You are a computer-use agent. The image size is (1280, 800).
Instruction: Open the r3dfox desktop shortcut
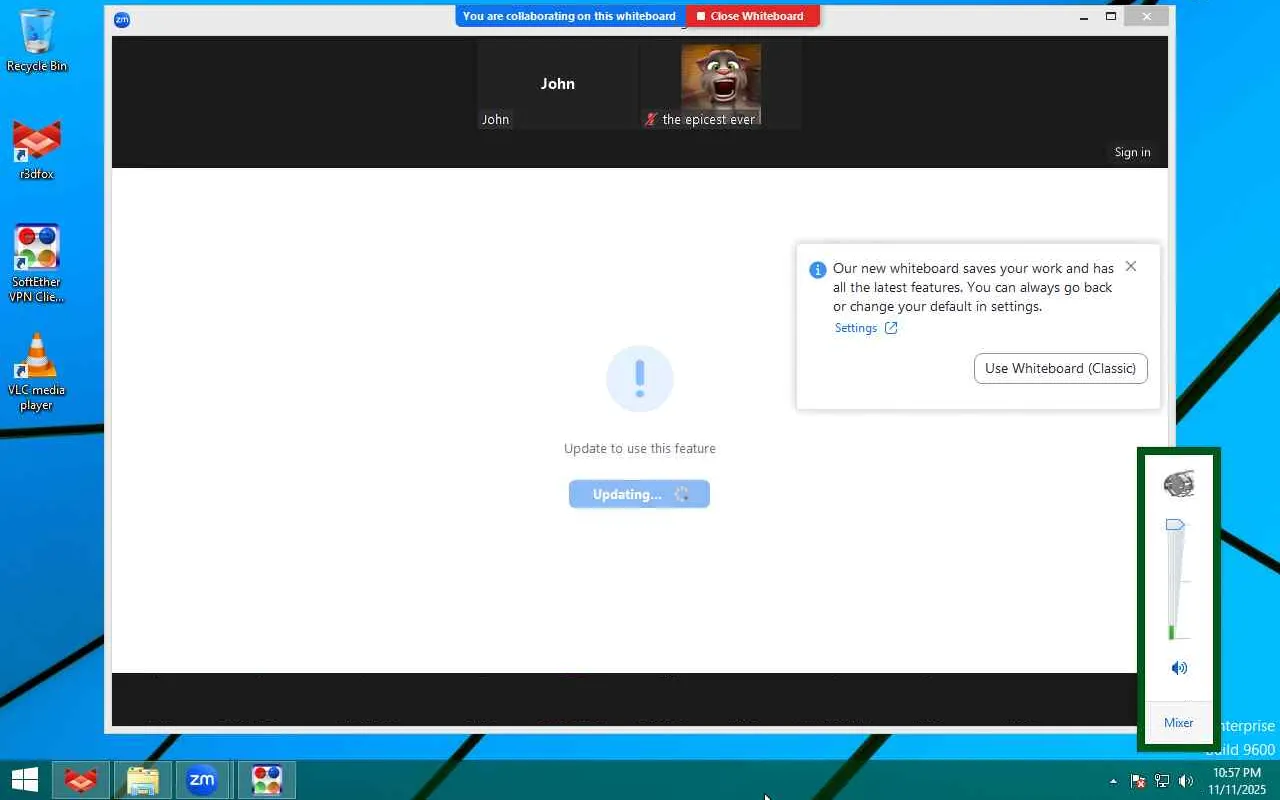click(37, 149)
